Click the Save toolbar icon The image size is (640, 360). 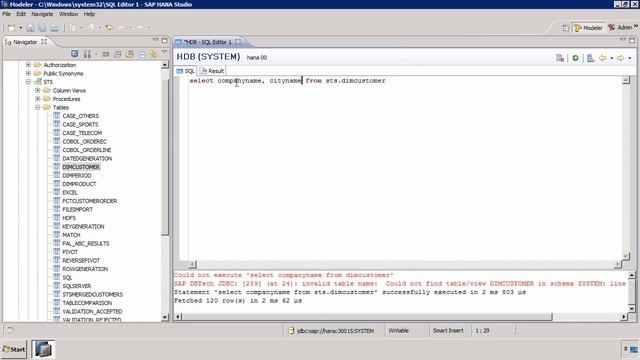tap(30, 28)
